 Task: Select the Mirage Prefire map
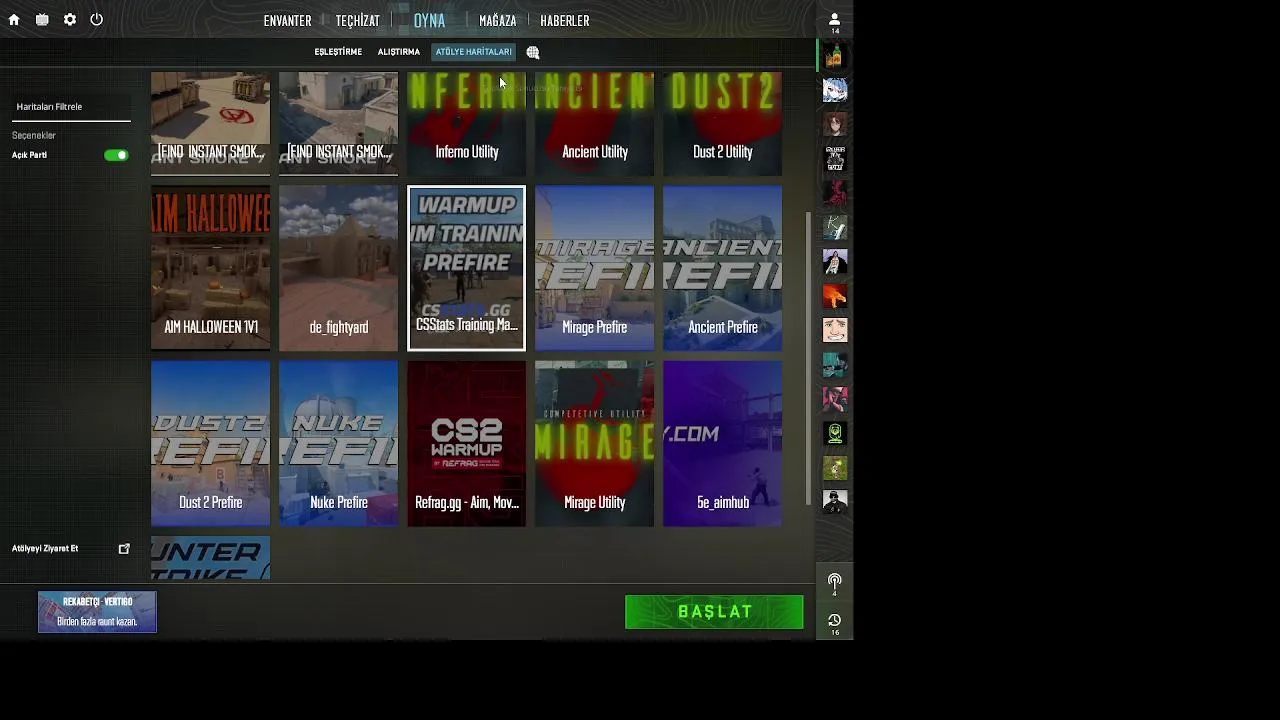coord(594,268)
